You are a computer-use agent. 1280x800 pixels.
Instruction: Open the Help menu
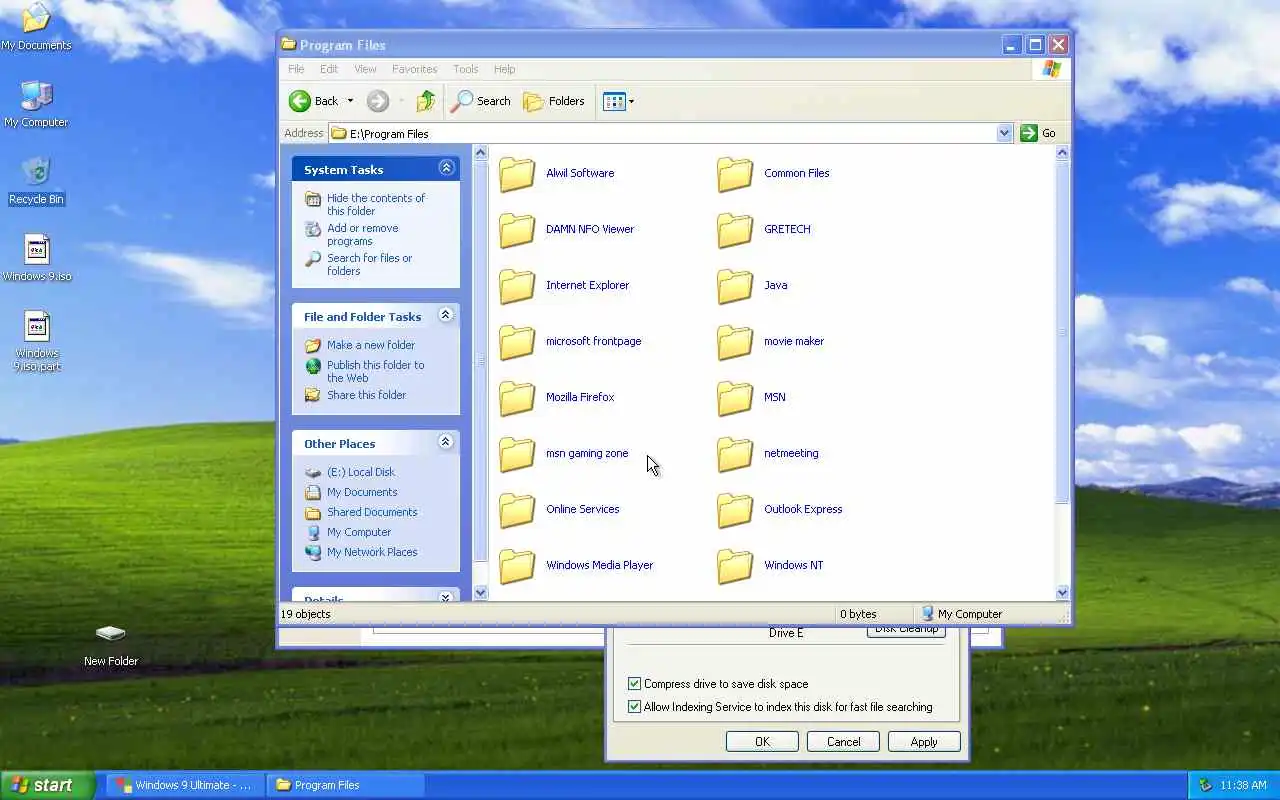tap(504, 69)
